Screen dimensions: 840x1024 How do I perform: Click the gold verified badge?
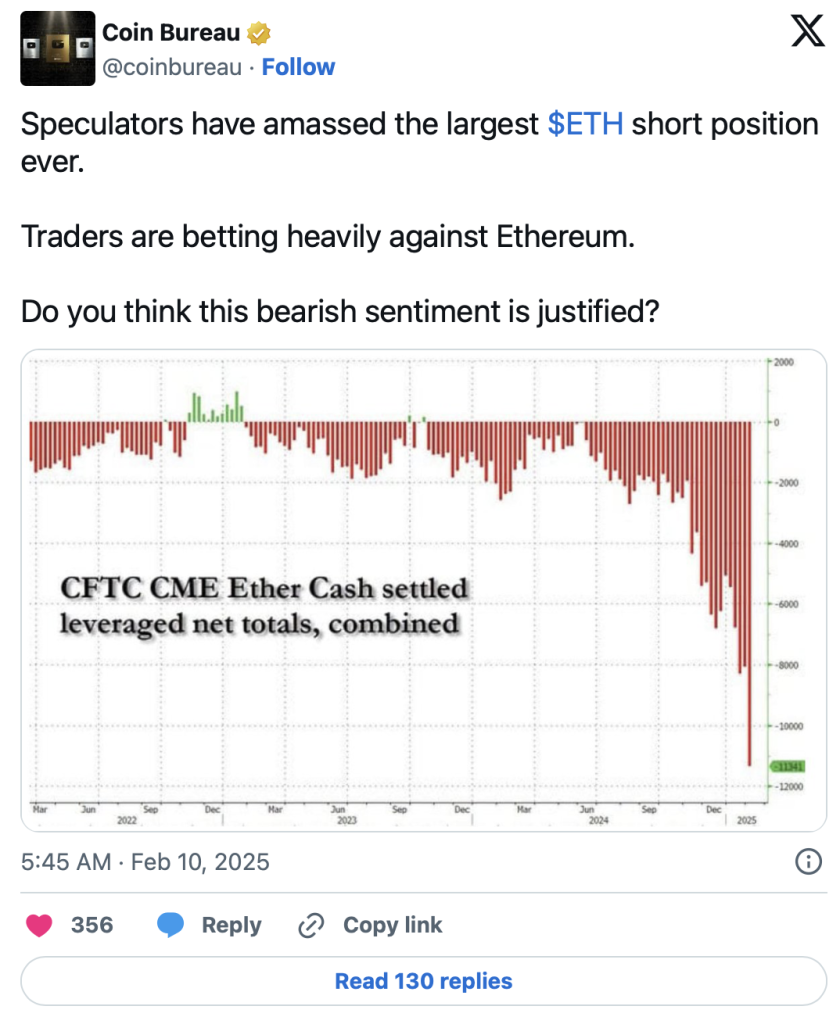(x=259, y=33)
